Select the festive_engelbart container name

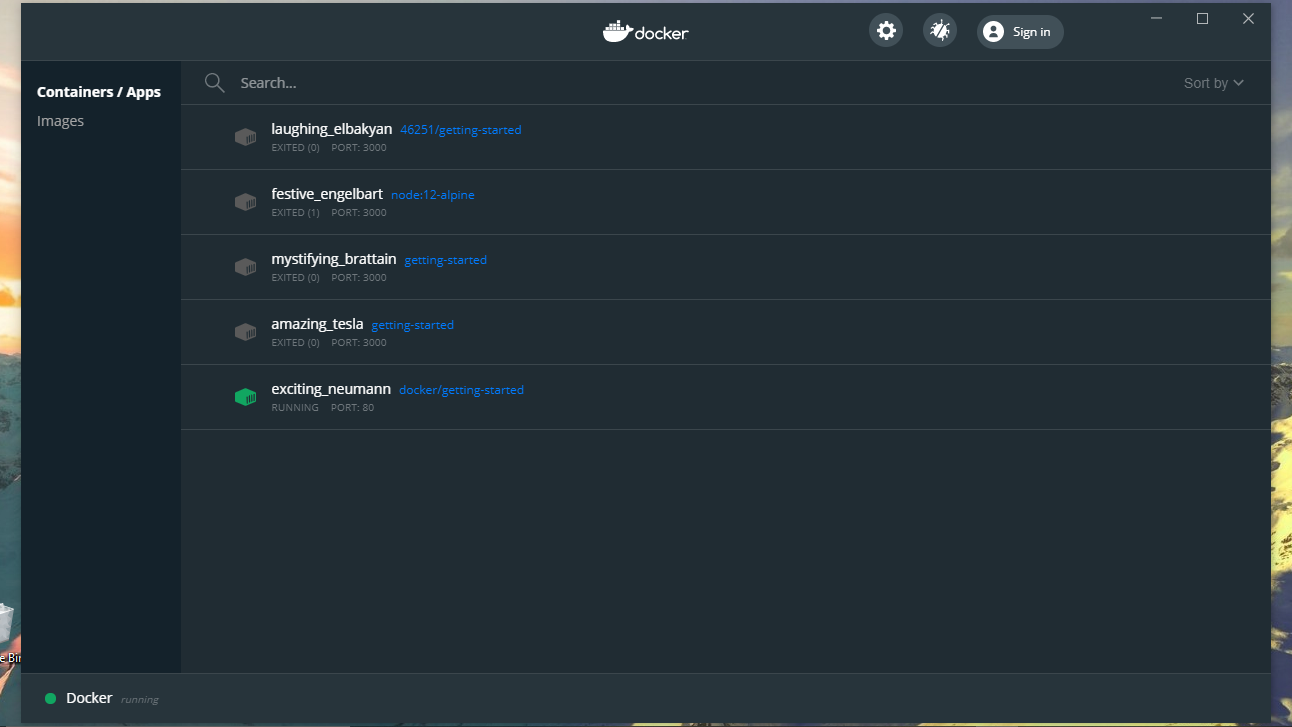(327, 194)
